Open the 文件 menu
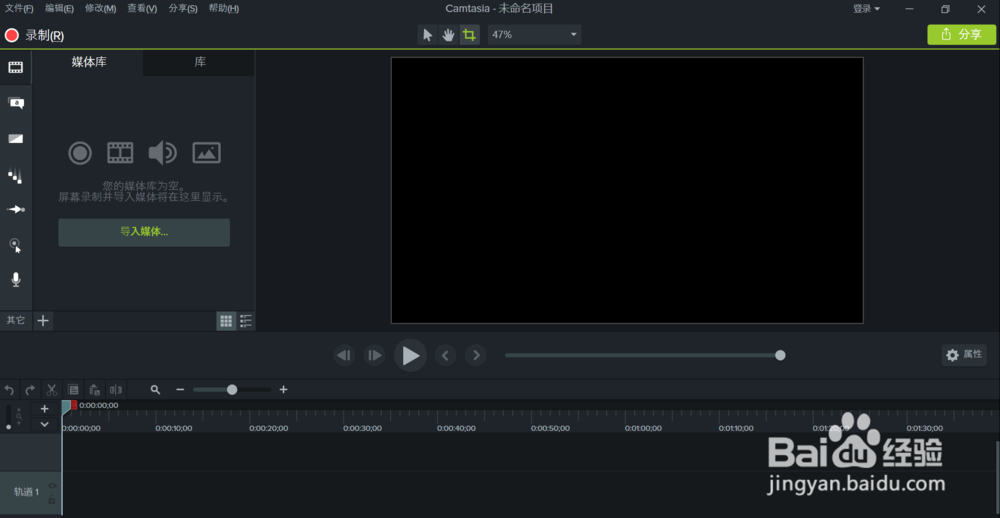 (x=19, y=8)
